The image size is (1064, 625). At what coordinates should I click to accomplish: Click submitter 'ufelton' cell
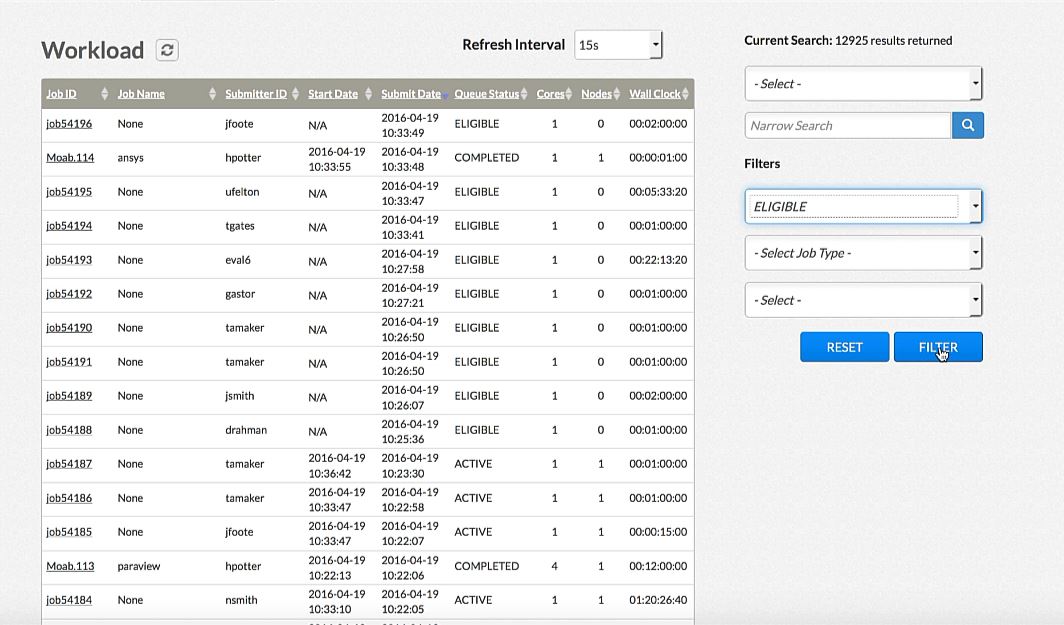coord(242,191)
